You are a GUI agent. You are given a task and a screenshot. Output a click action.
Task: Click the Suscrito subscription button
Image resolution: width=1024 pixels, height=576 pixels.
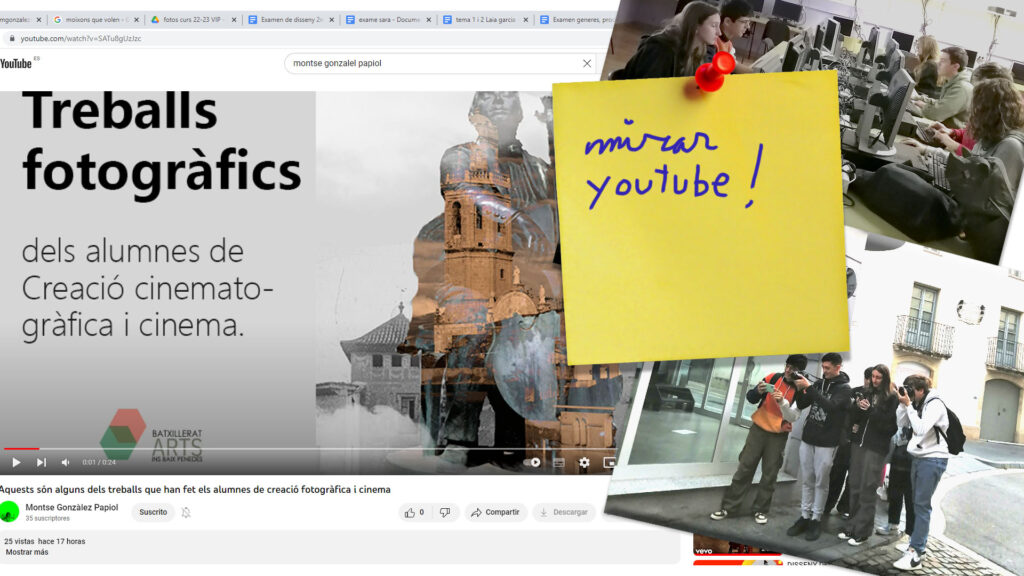coord(153,512)
